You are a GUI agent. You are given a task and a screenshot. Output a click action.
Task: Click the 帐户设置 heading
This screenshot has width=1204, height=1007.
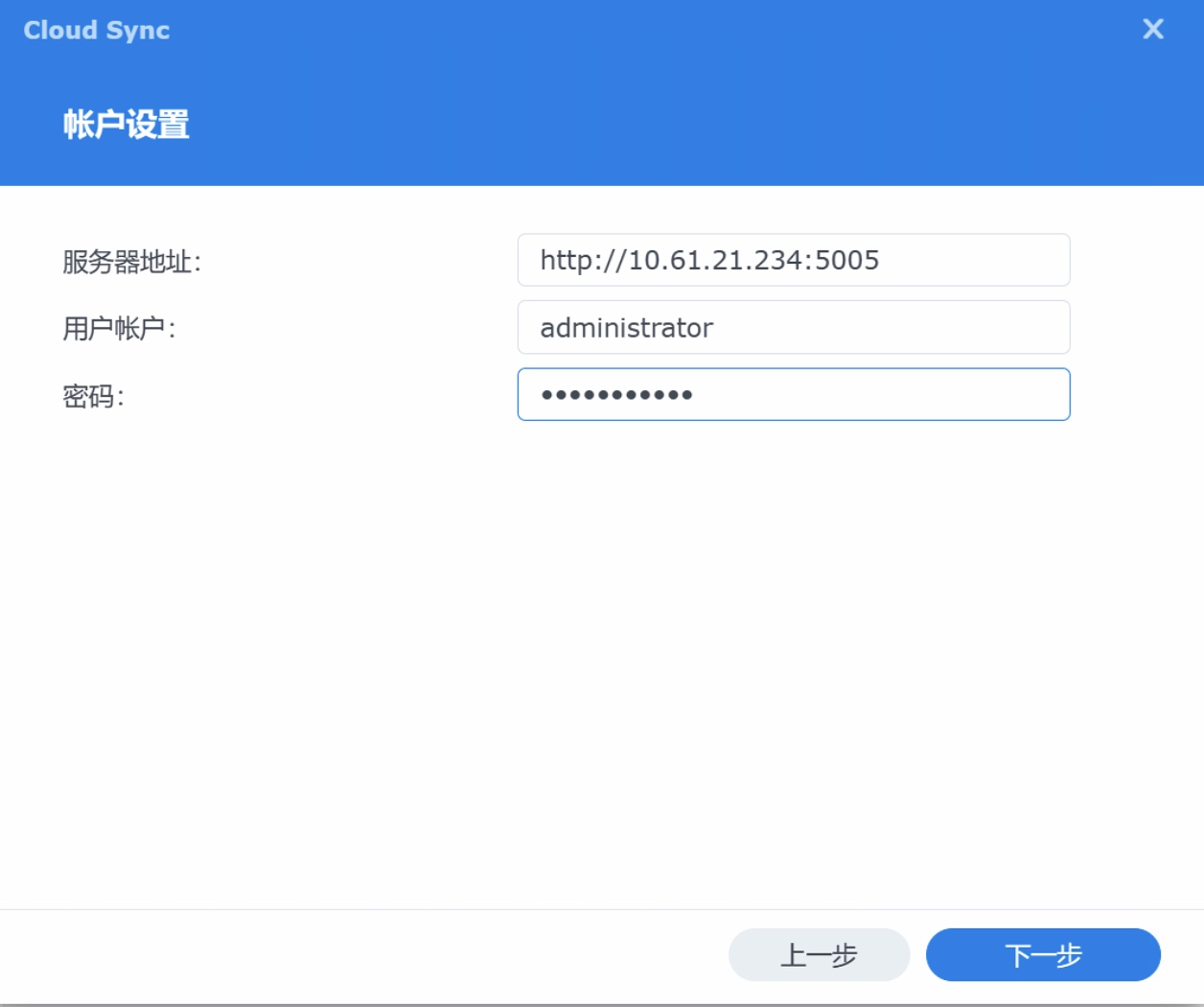click(127, 125)
